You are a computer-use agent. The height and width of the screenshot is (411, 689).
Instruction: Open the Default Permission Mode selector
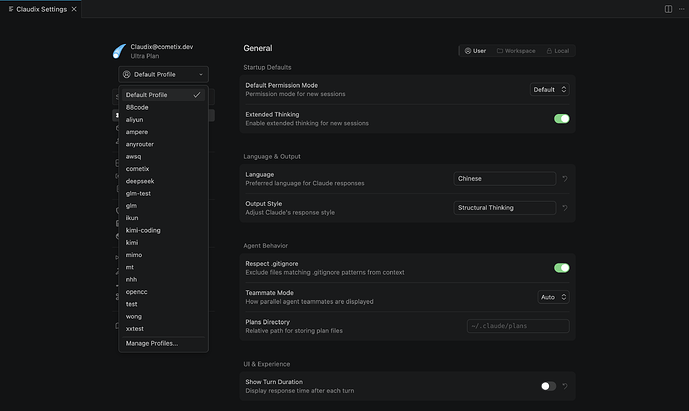pos(549,90)
